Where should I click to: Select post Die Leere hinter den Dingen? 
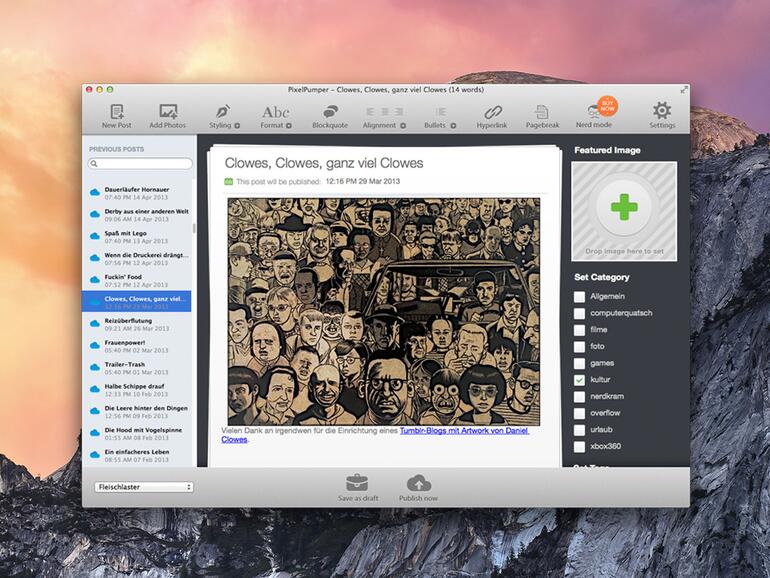(x=137, y=412)
